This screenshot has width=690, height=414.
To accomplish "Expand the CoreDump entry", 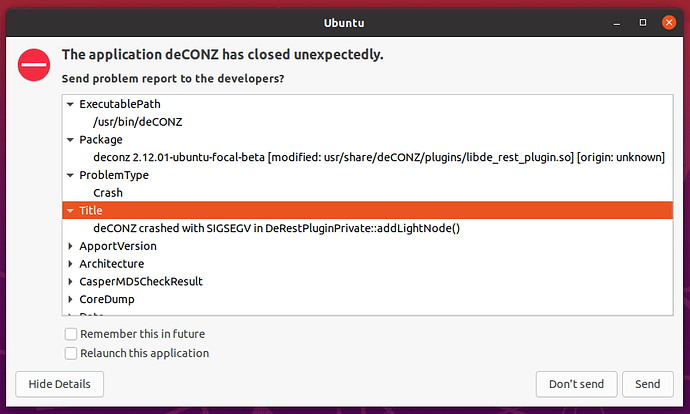I will pos(70,299).
